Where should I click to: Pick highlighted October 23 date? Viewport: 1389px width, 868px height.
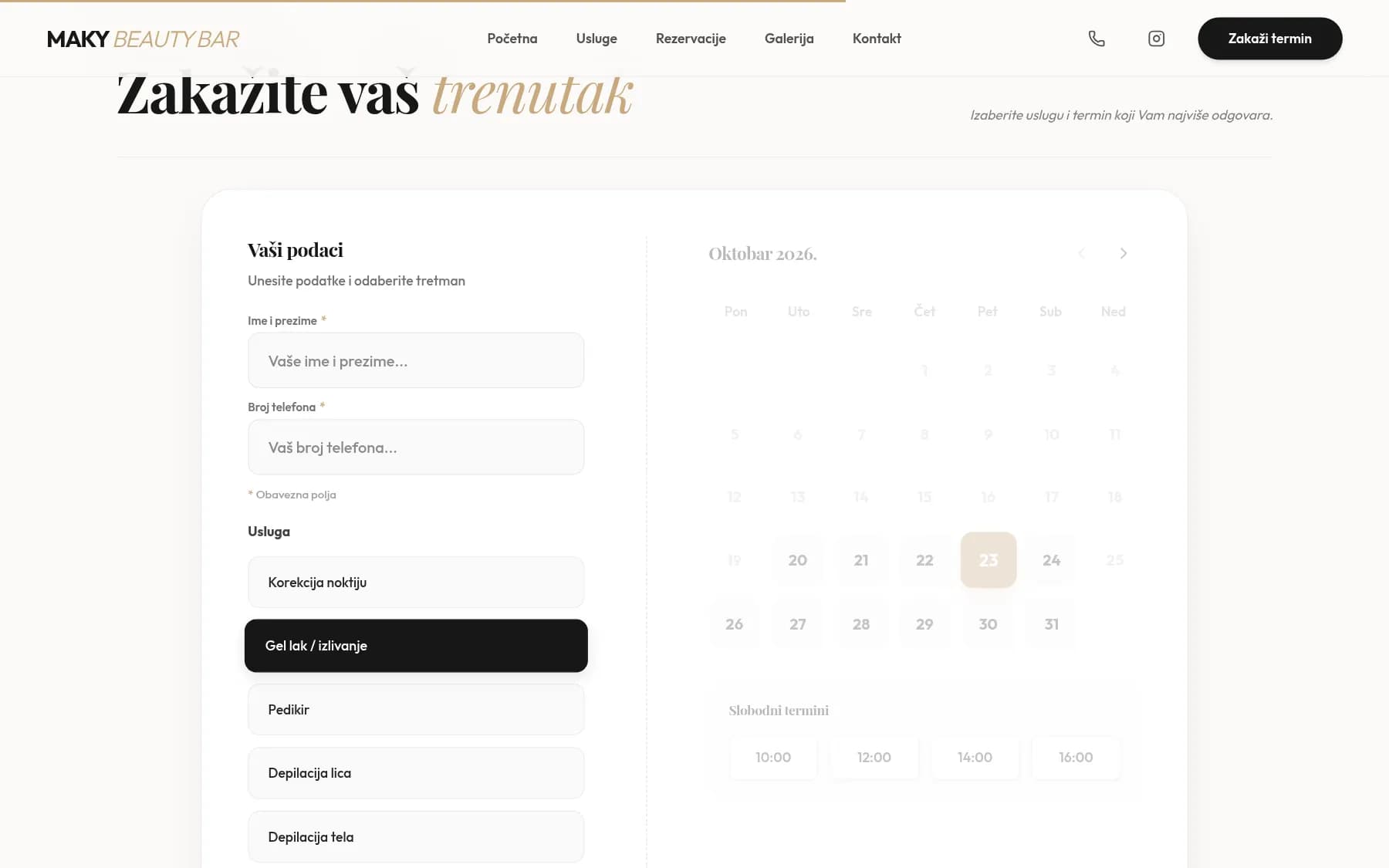click(x=989, y=560)
